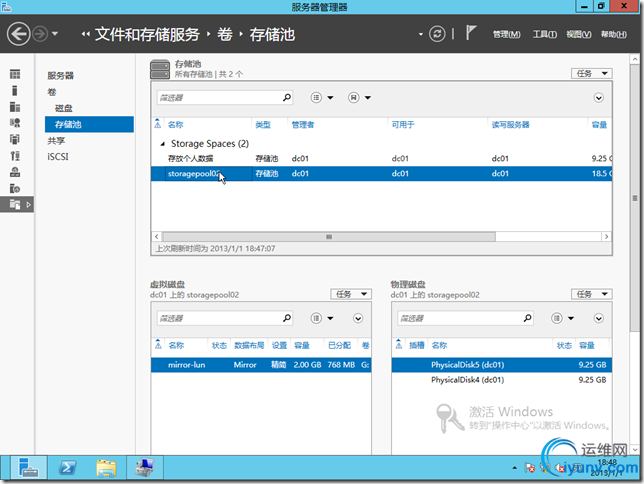This screenshot has height=484, width=644.
Task: Click the refresh icon in the header
Action: pyautogui.click(x=437, y=34)
